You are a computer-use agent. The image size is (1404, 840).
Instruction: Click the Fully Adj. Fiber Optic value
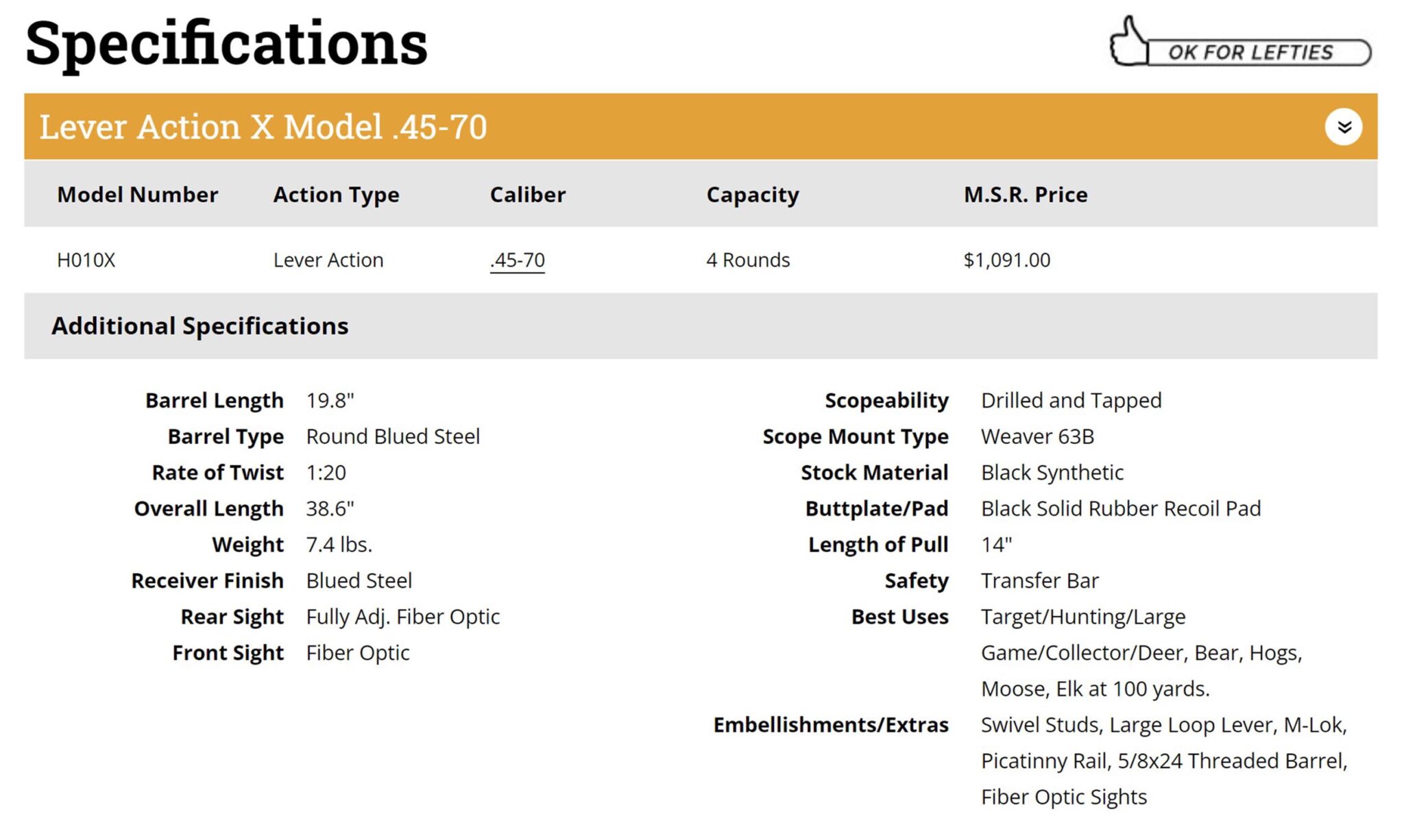[403, 617]
